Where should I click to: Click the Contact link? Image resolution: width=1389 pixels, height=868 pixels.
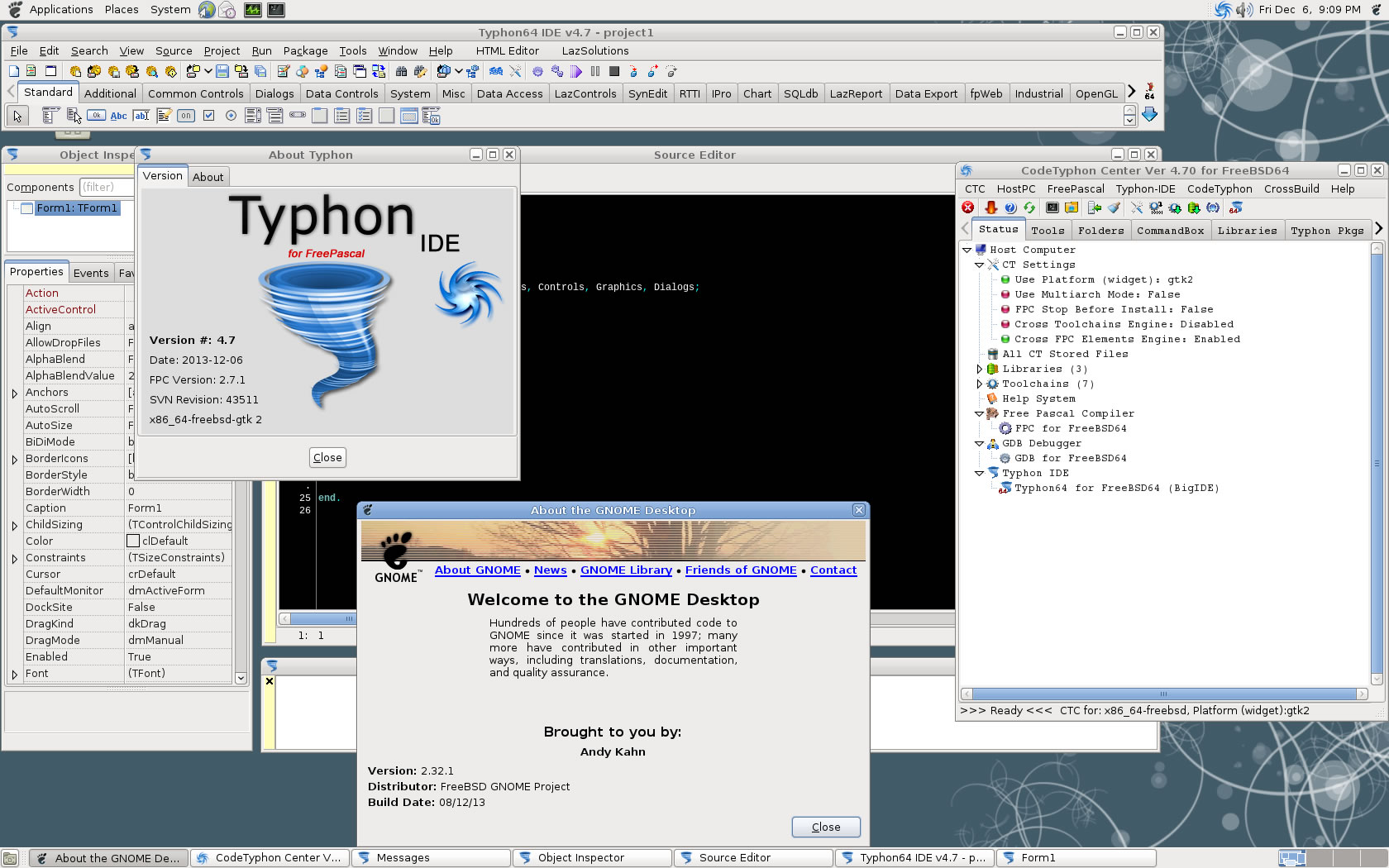coord(833,570)
